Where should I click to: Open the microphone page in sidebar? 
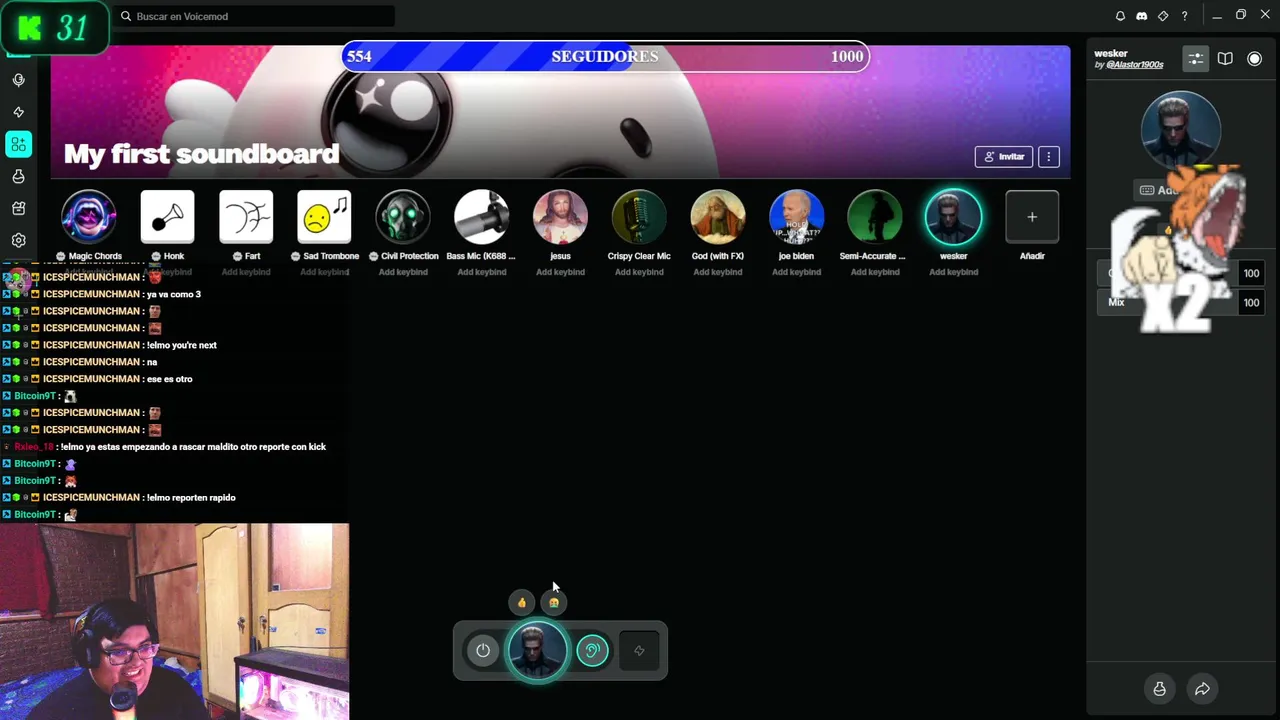pos(18,80)
